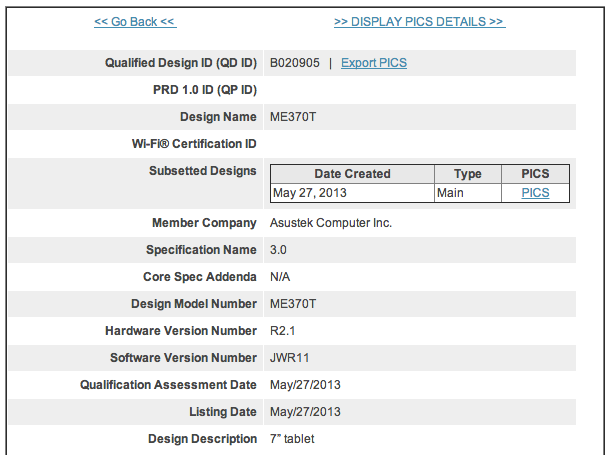Image resolution: width=612 pixels, height=455 pixels.
Task: Click the Asustek Computer Inc. company name
Action: pos(331,223)
